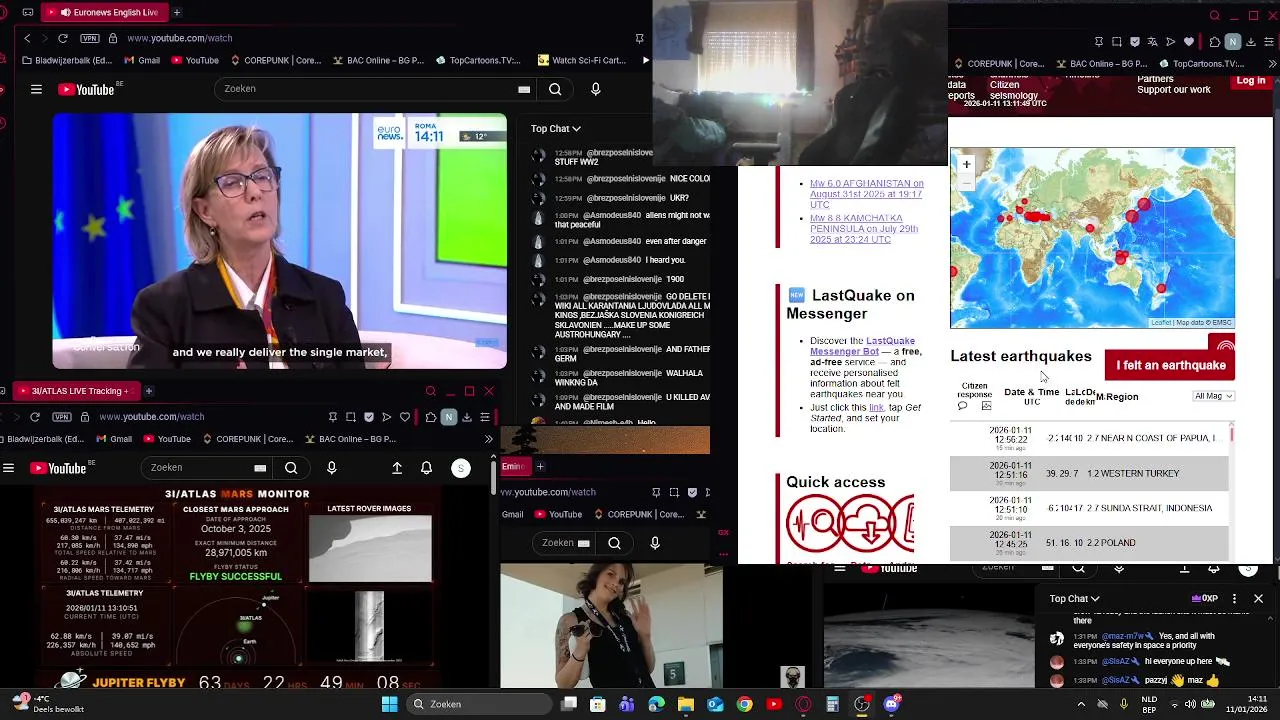Open the Euronews English Live tab

(x=106, y=12)
